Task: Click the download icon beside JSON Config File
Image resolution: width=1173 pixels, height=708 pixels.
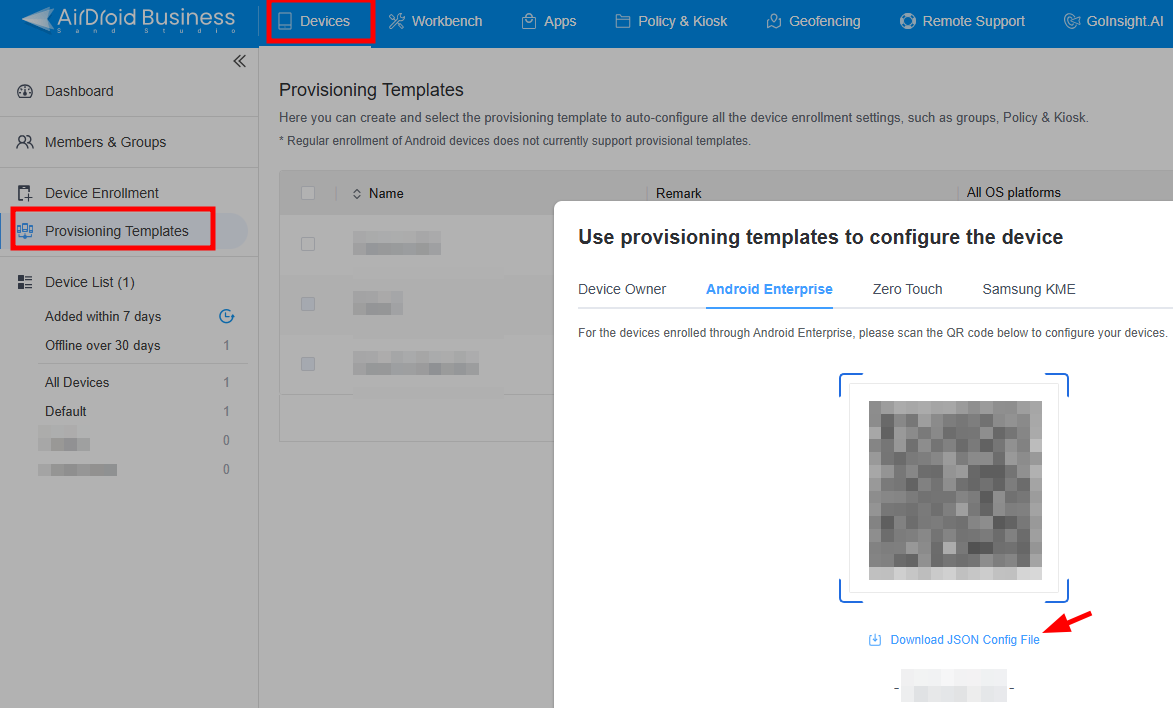Action: pos(875,640)
